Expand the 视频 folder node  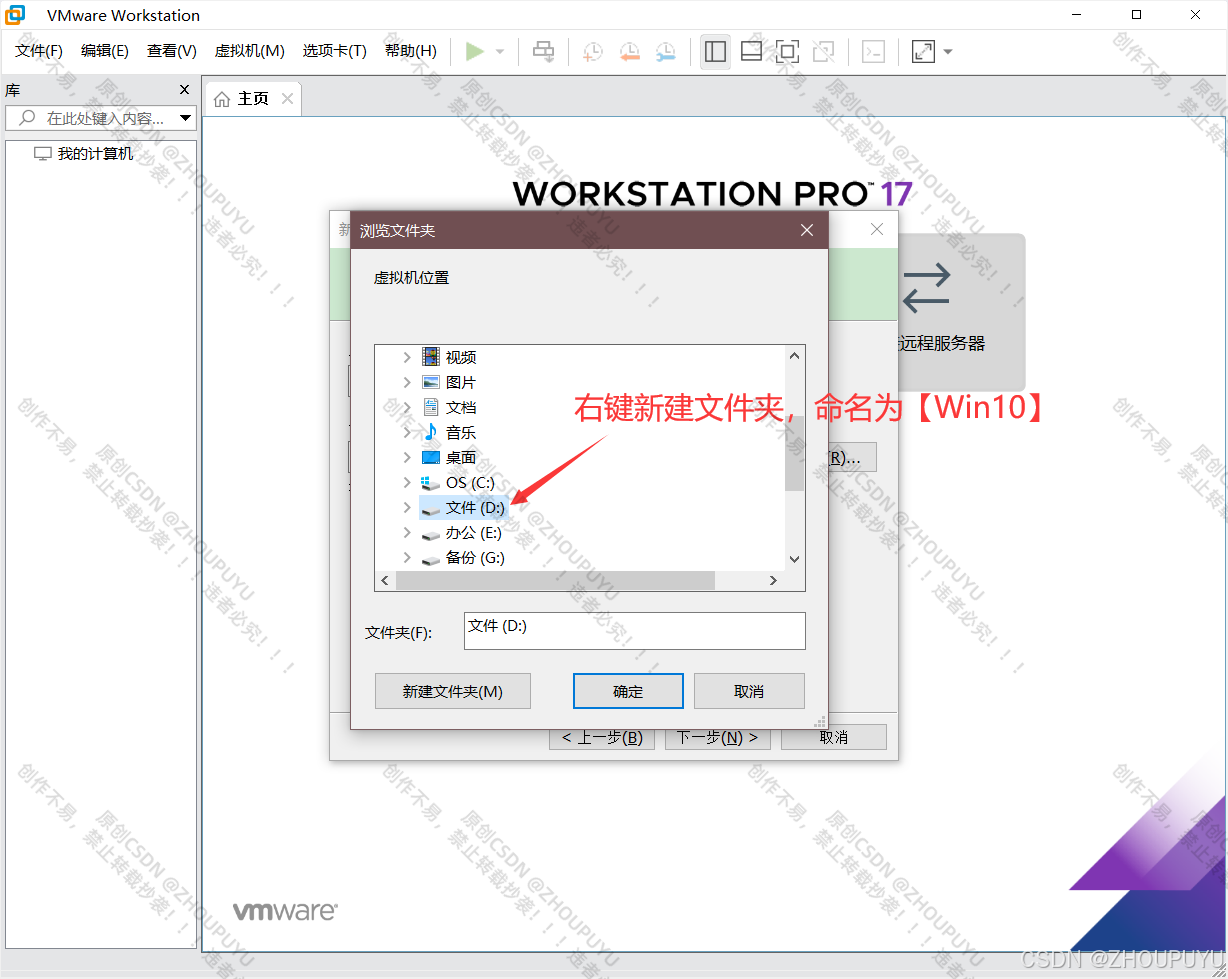click(406, 357)
